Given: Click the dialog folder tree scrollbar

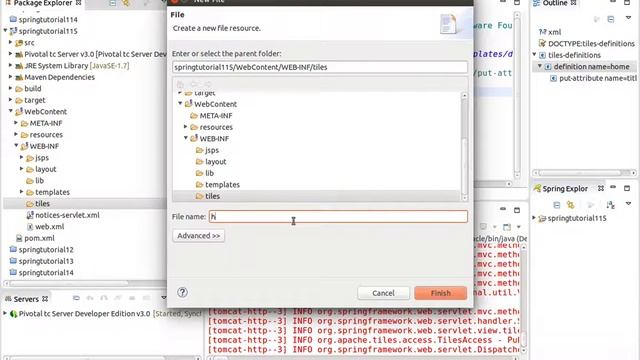Looking at the screenshot, I should click(x=464, y=147).
